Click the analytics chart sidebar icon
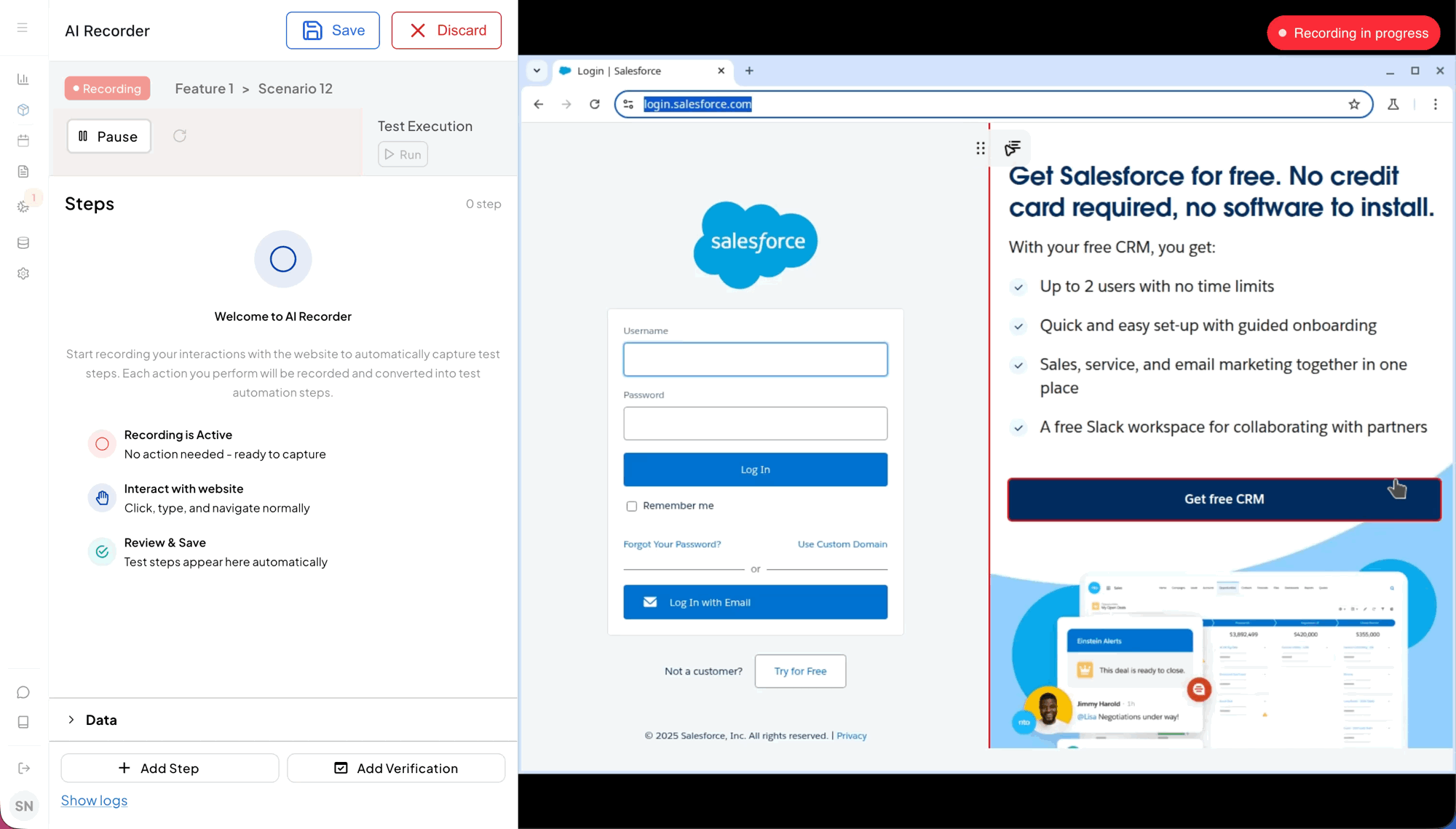This screenshot has height=829, width=1456. tap(23, 79)
